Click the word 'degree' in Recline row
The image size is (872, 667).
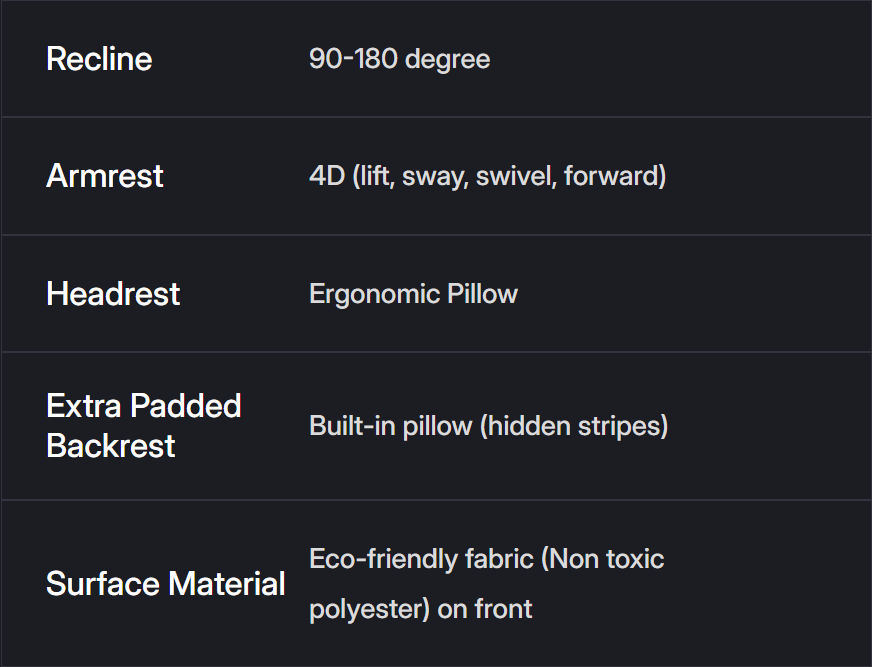[x=447, y=59]
